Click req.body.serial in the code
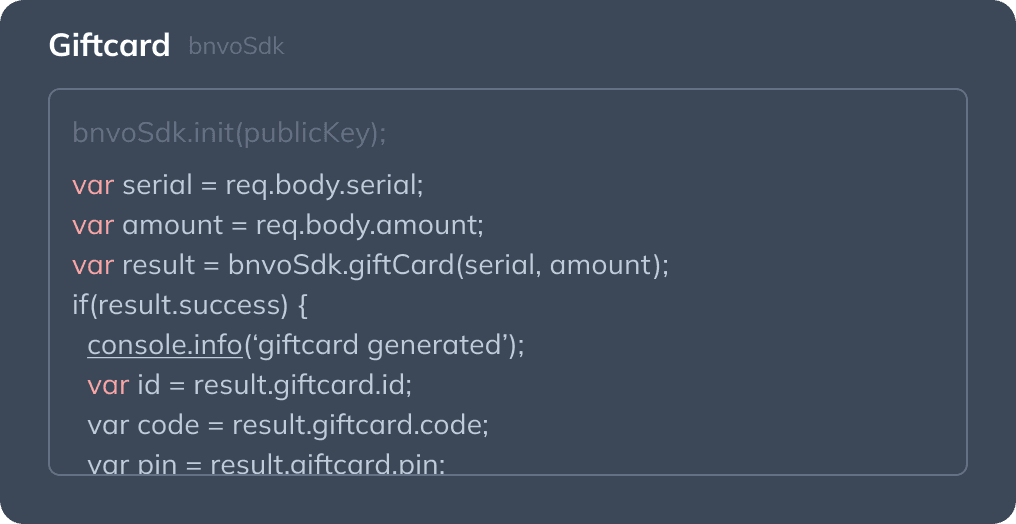This screenshot has height=524, width=1016. [324, 185]
